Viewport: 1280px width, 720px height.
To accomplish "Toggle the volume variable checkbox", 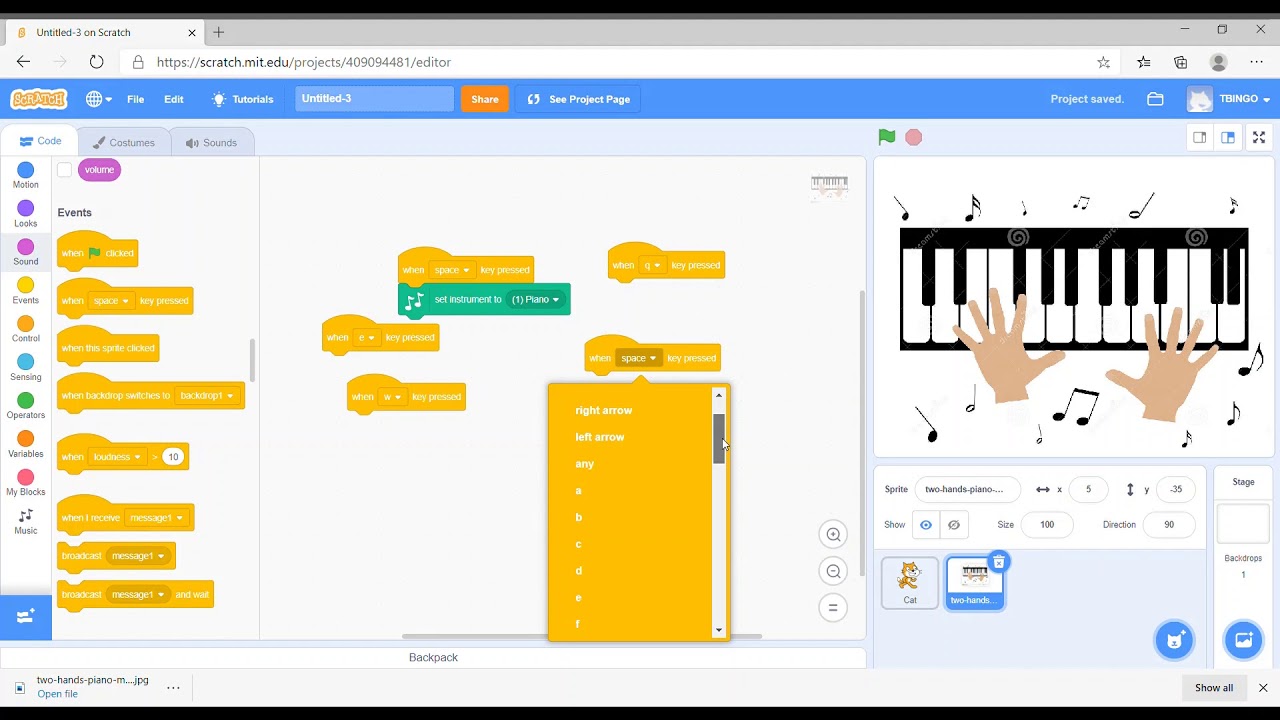I will pos(64,170).
